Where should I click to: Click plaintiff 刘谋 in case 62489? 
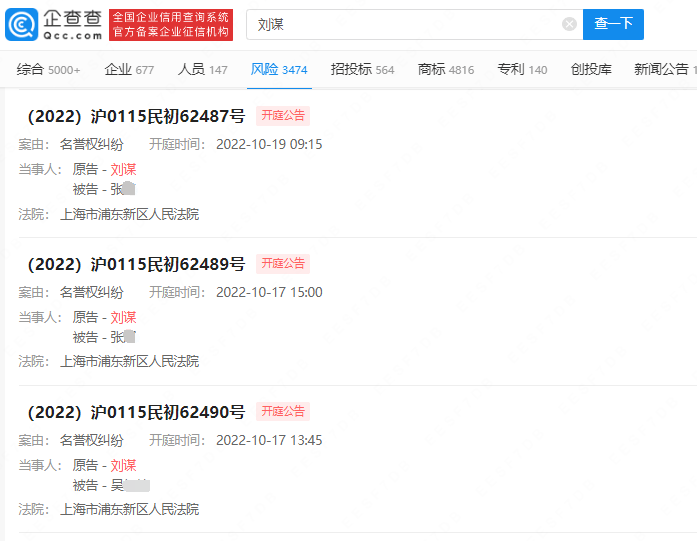tap(123, 317)
